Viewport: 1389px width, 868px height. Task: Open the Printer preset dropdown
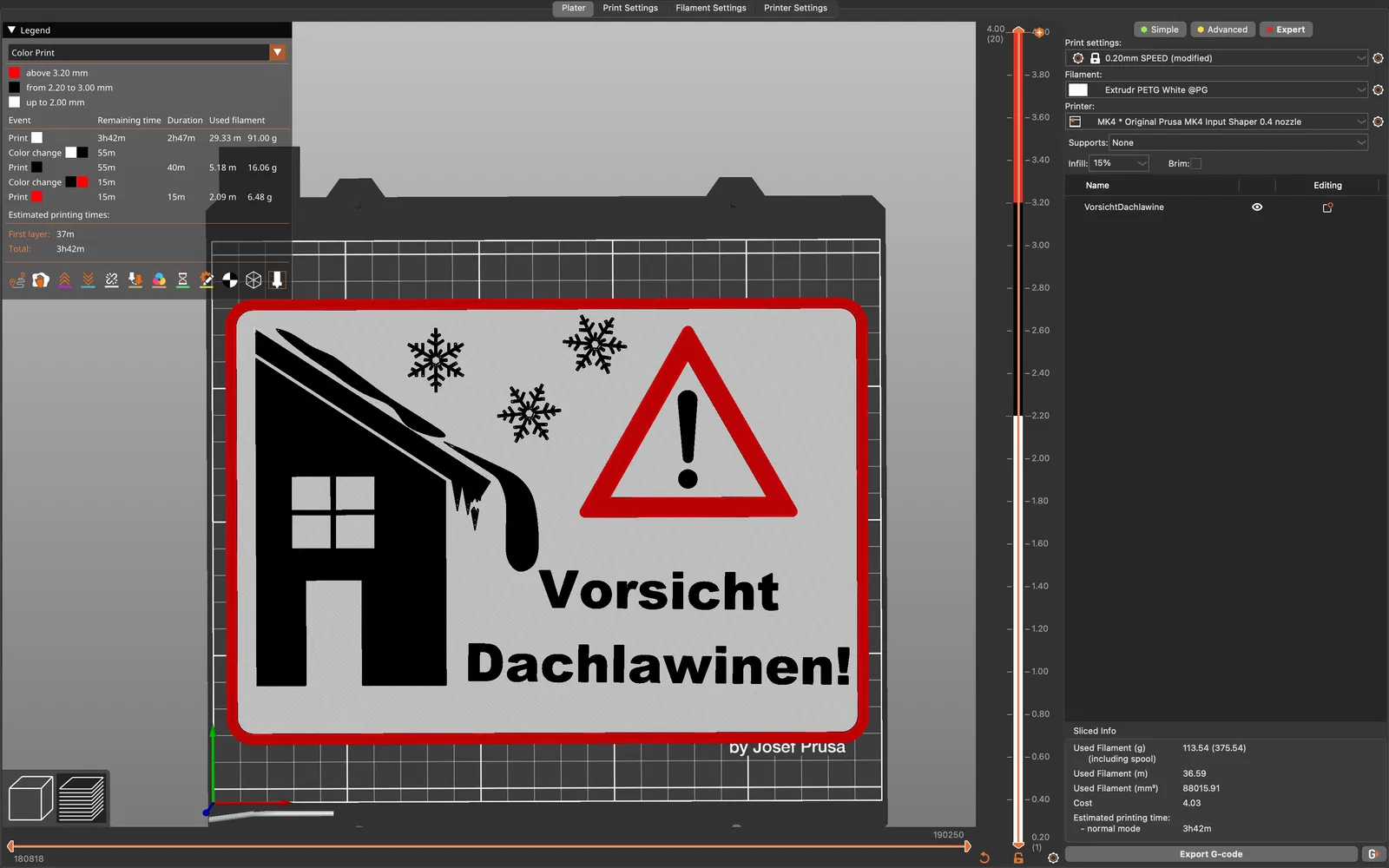pos(1217,122)
